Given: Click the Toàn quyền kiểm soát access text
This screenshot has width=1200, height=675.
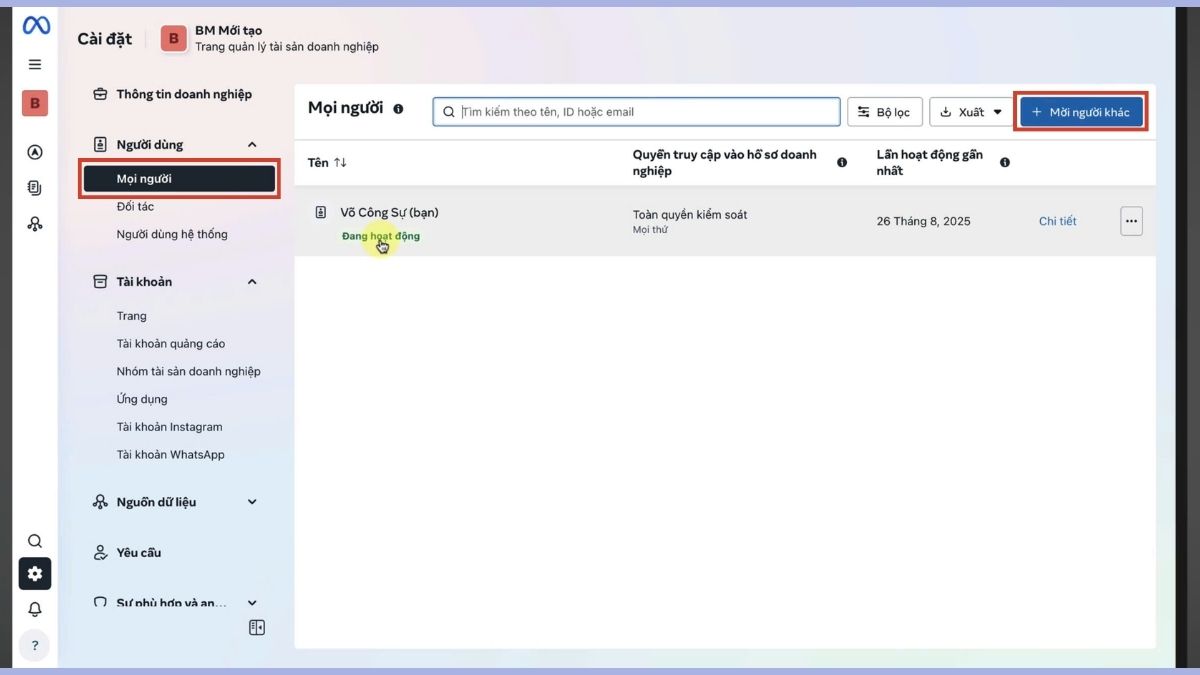Looking at the screenshot, I should (x=690, y=215).
